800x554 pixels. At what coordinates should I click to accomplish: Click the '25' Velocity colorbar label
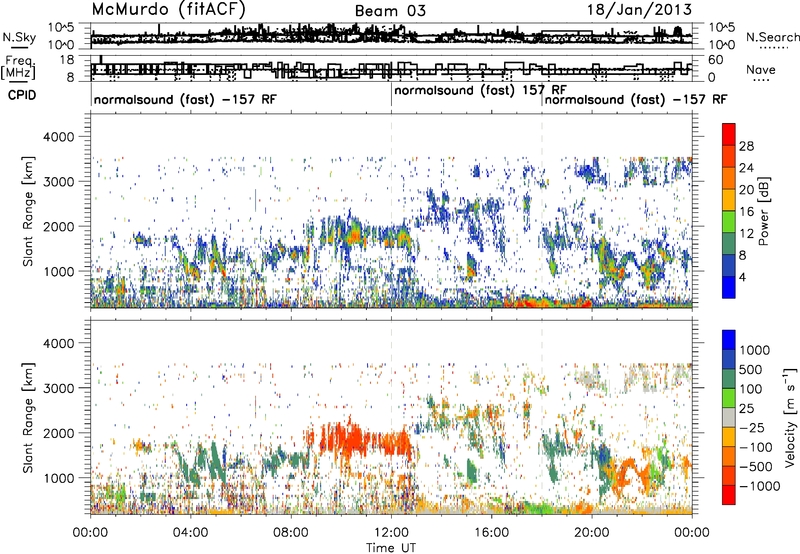746,409
